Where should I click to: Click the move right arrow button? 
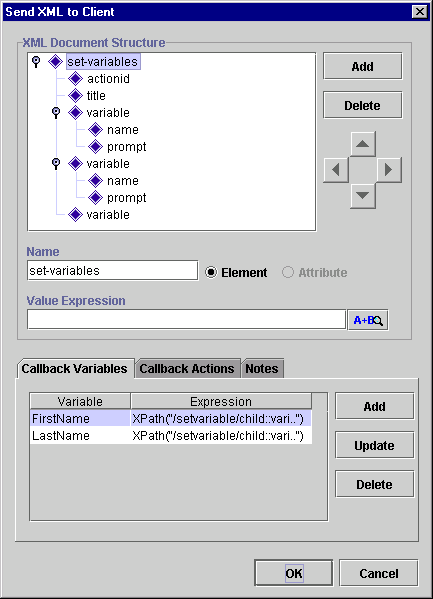389,170
